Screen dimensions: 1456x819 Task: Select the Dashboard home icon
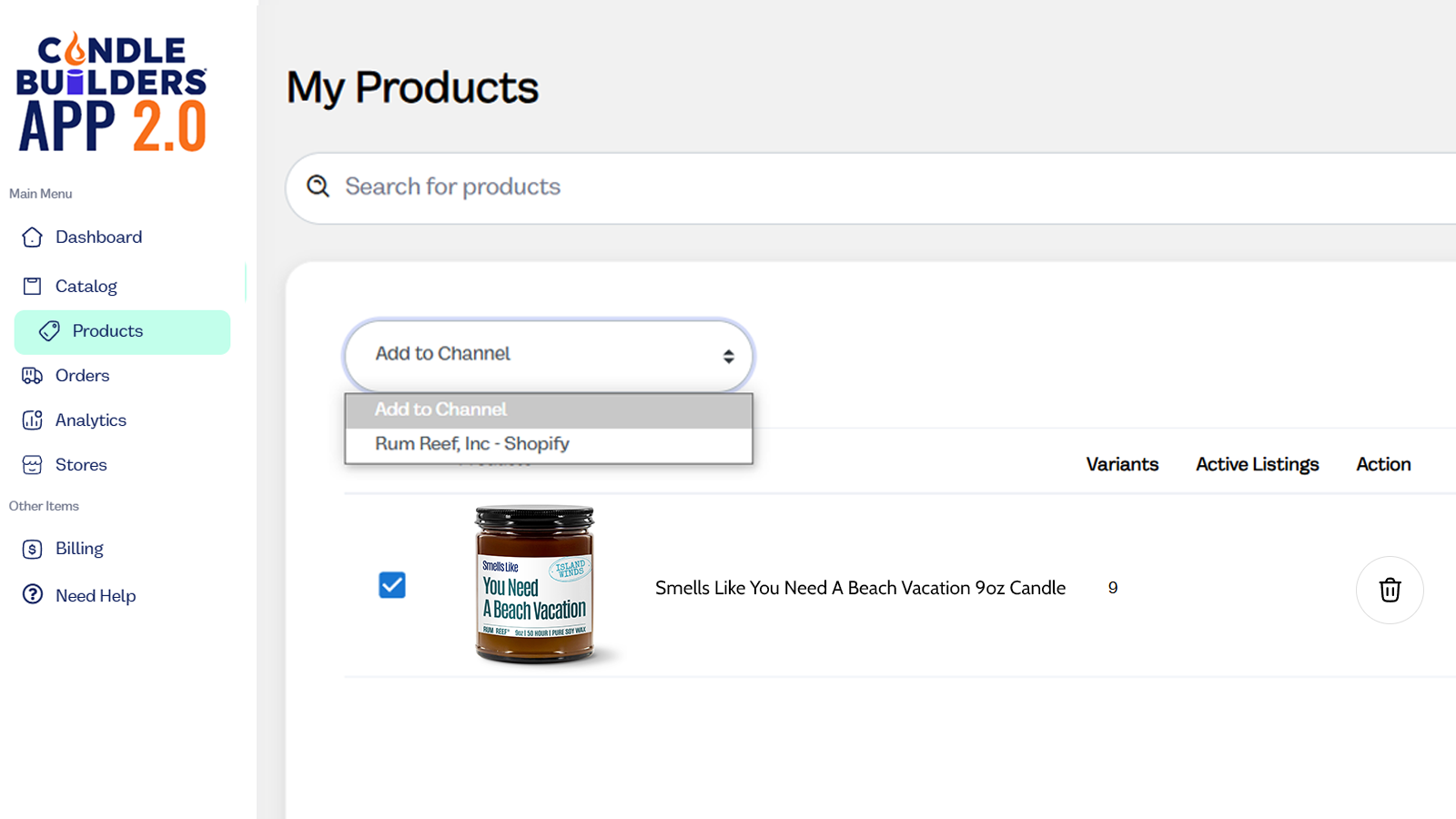[32, 237]
